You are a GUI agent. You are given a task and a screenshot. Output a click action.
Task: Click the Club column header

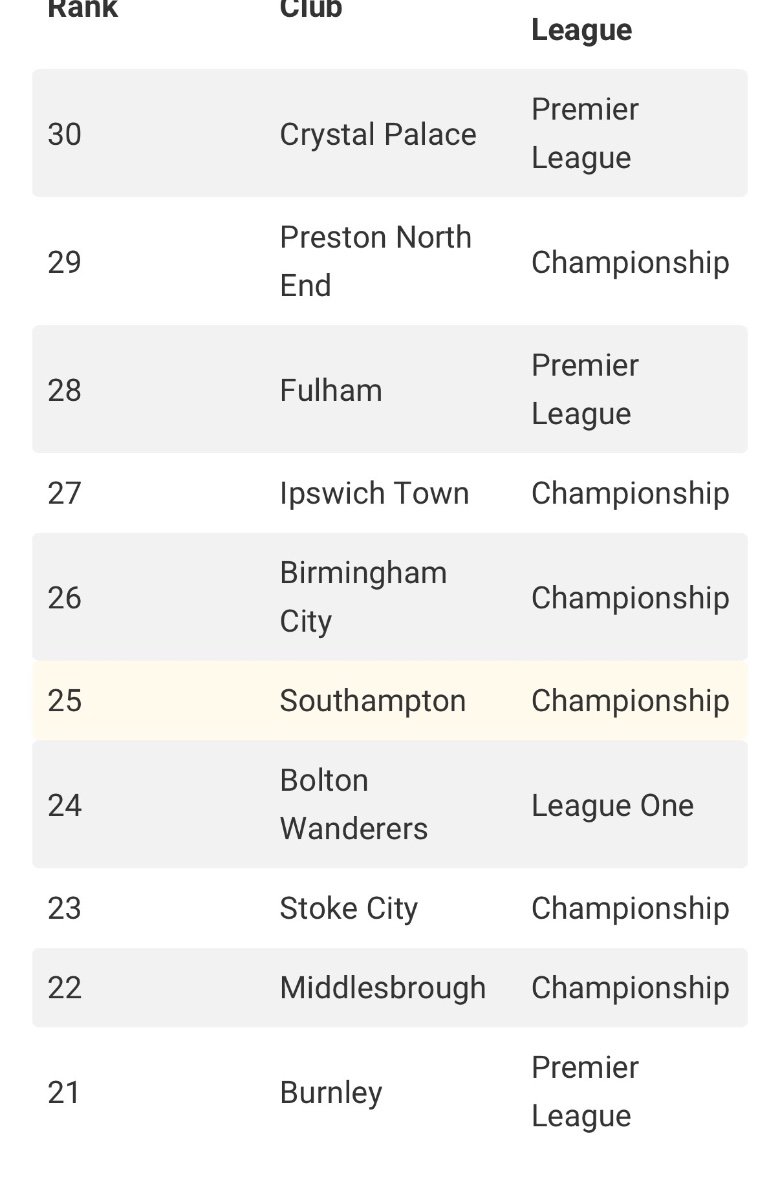tap(311, 10)
